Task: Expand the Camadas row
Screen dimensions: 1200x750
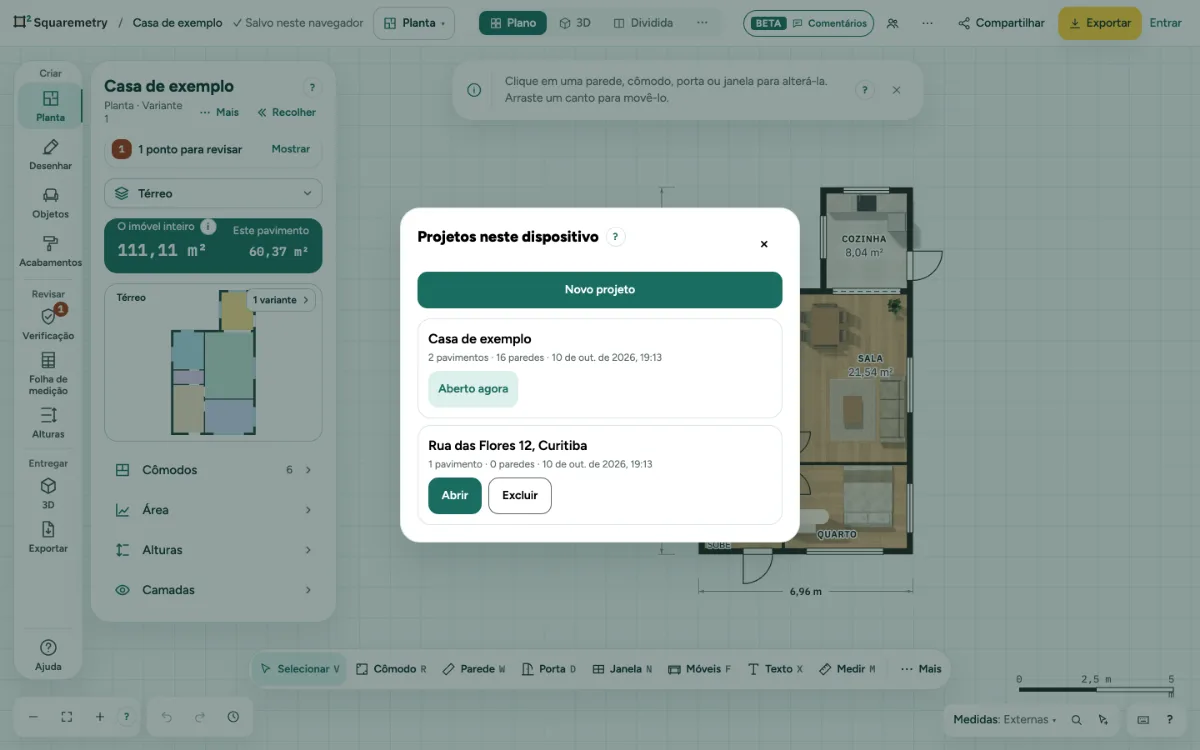Action: click(x=213, y=590)
